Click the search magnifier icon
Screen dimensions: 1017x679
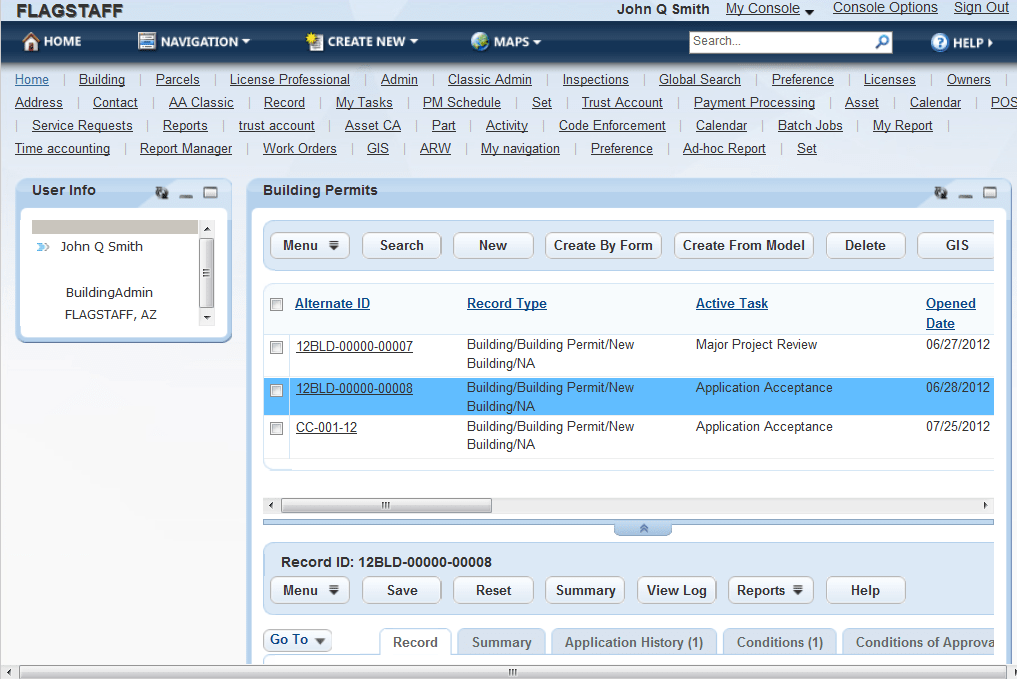[882, 42]
